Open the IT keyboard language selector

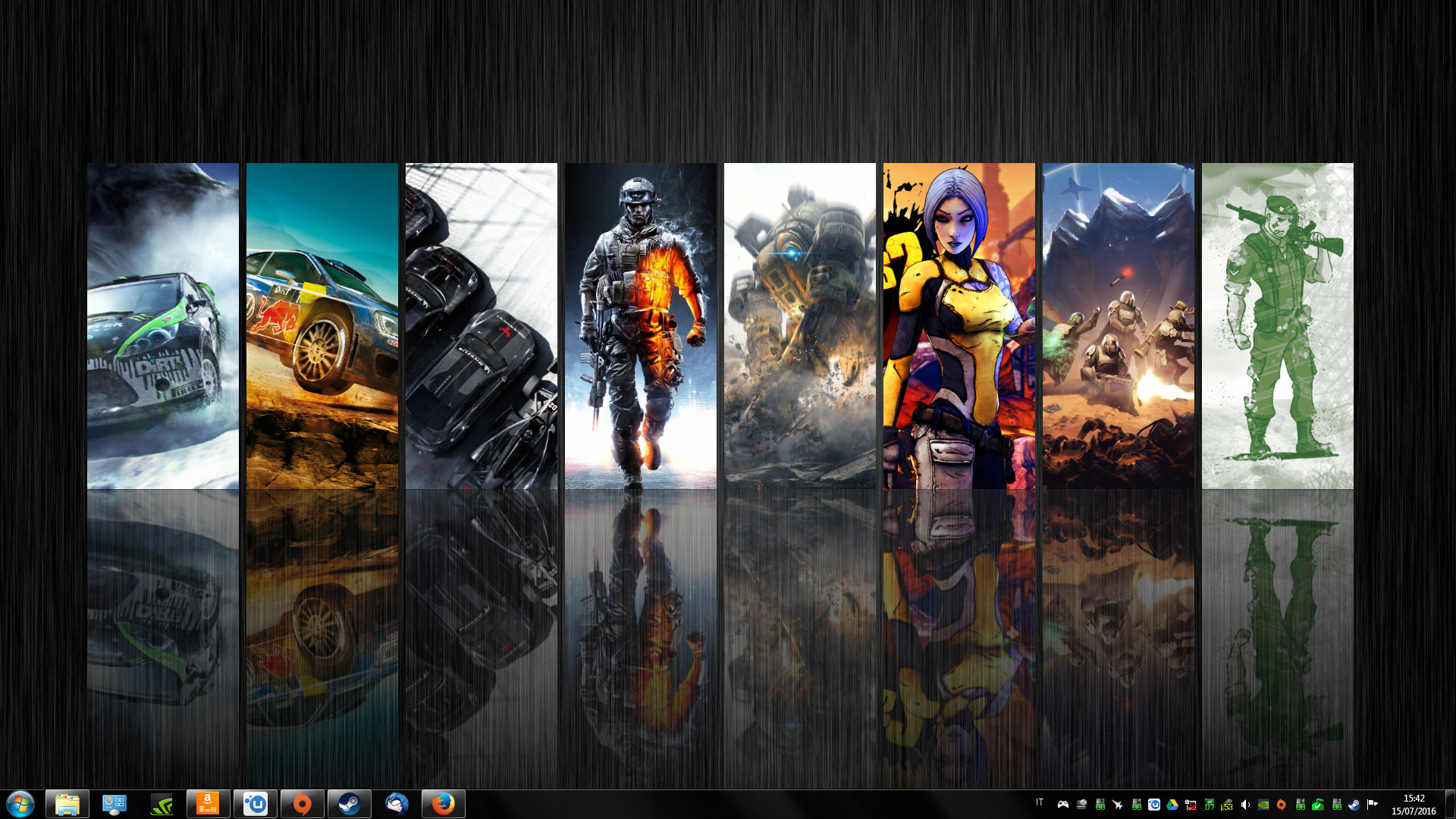(x=1040, y=804)
